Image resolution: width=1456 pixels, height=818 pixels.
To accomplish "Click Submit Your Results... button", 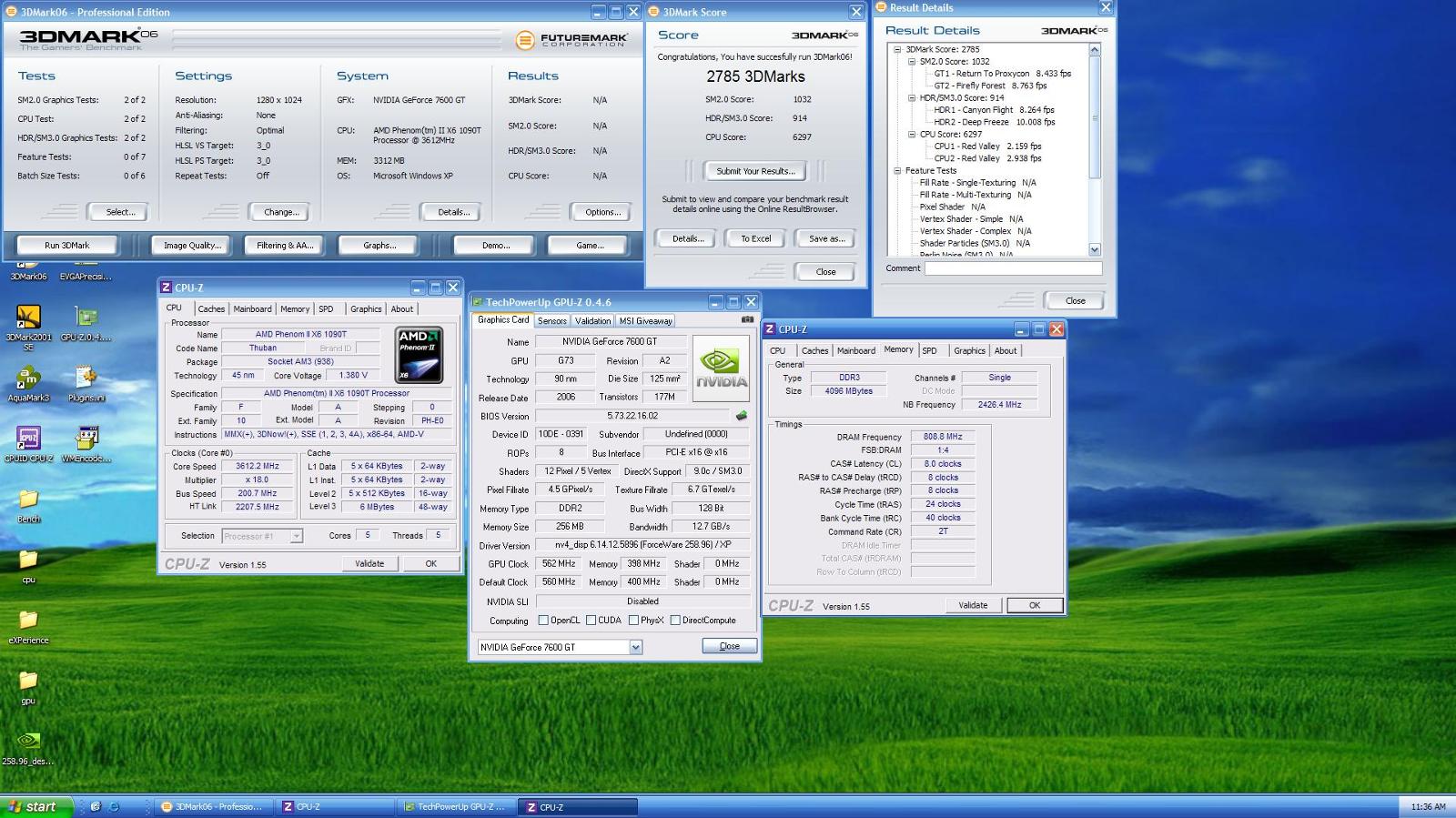I will [x=755, y=171].
